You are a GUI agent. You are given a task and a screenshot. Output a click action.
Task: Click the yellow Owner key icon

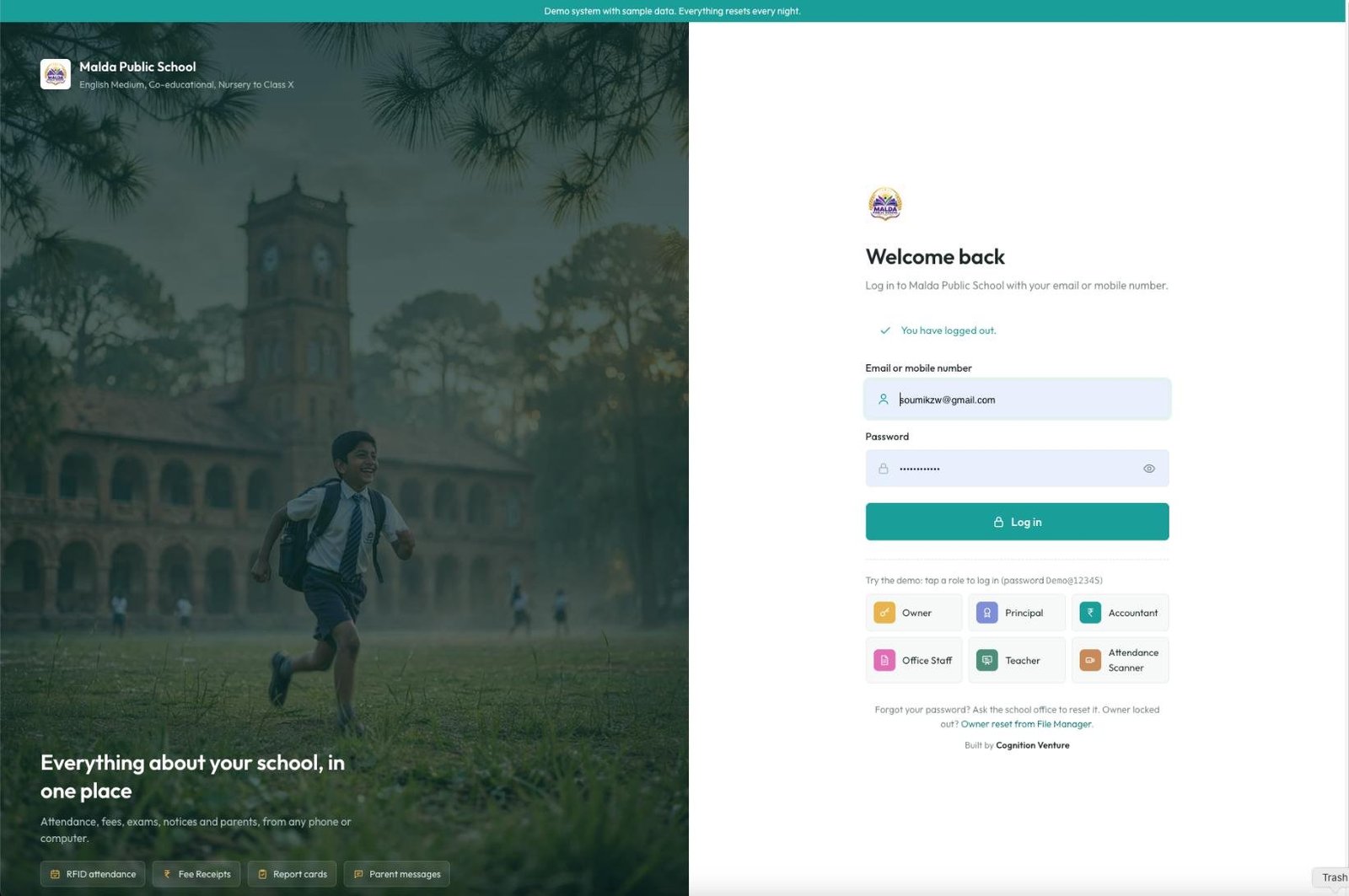[x=884, y=613]
